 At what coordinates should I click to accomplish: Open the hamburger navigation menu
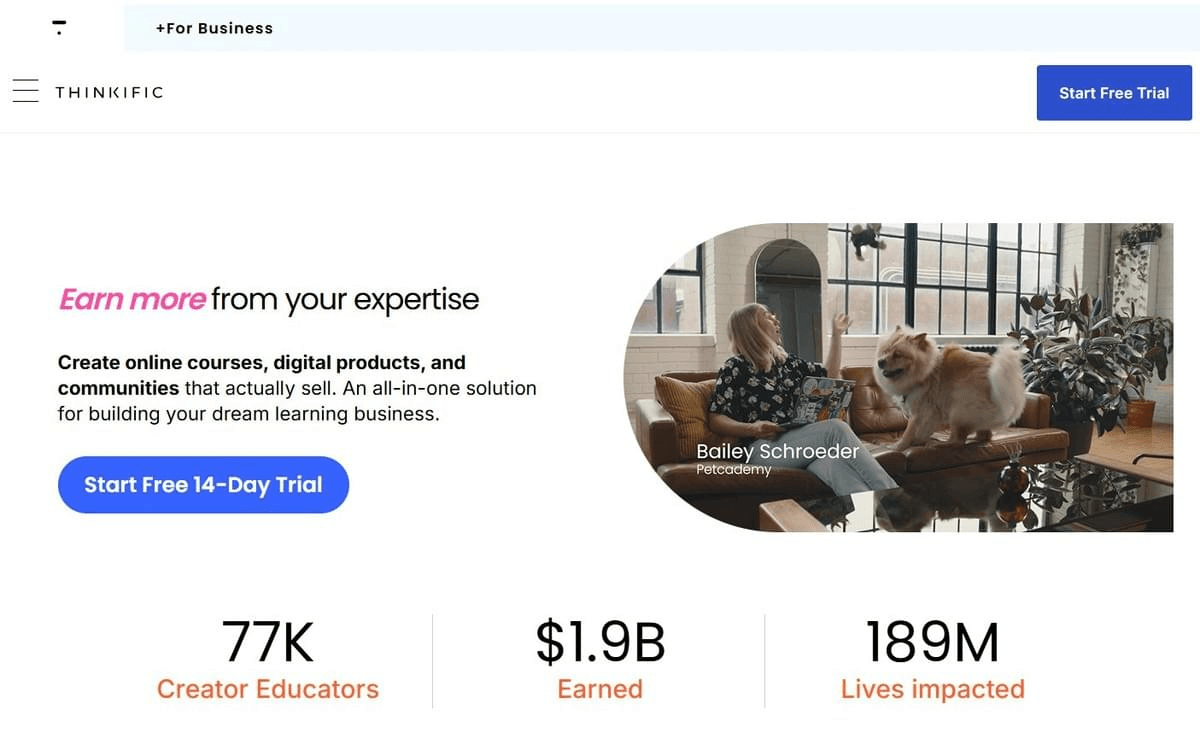tap(26, 92)
